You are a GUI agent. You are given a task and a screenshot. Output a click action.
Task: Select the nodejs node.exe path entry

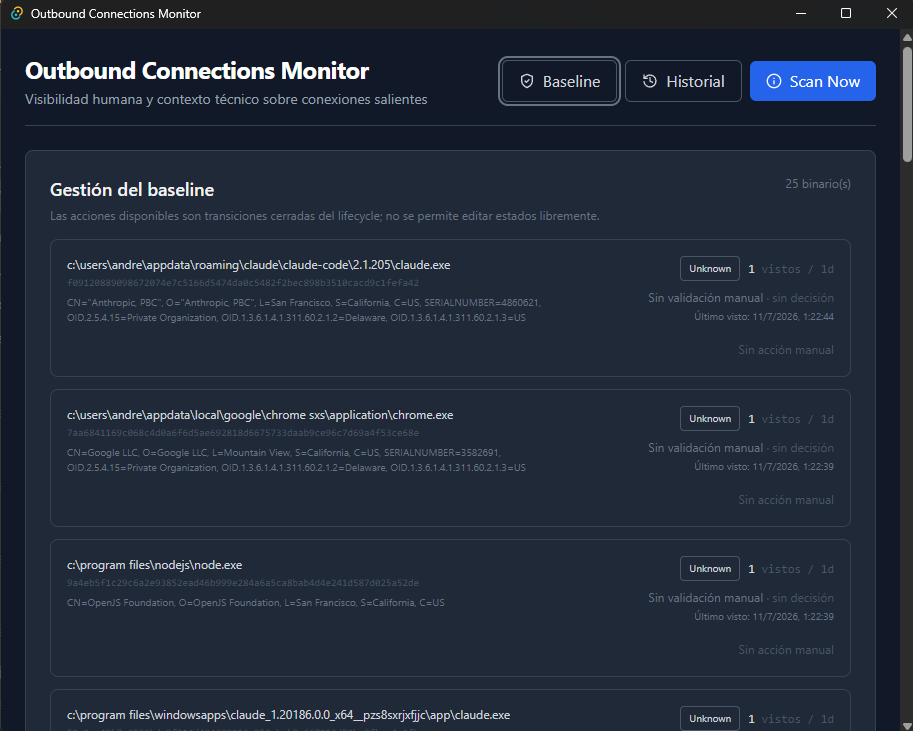[x=154, y=565]
